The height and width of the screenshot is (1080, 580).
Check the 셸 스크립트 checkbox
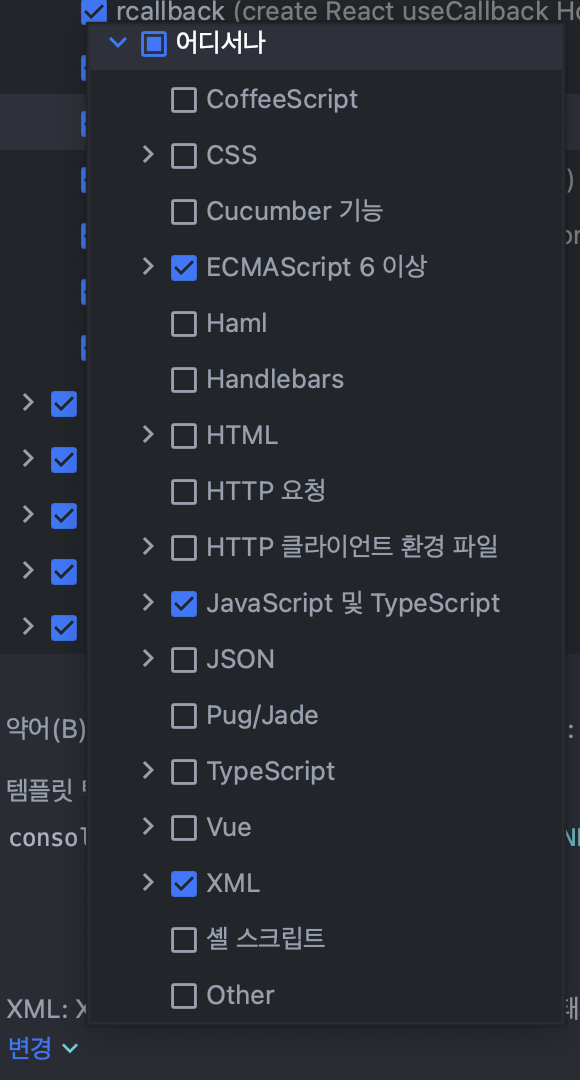[x=183, y=939]
